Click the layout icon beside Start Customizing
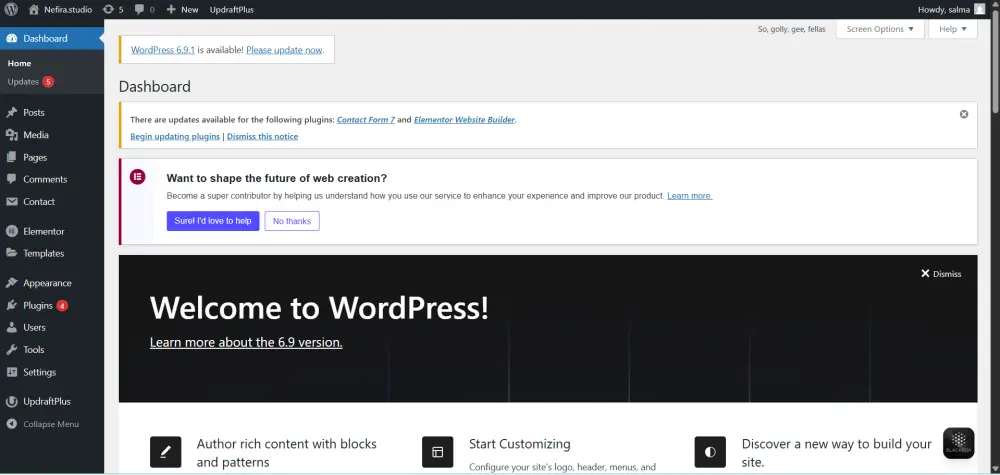Image resolution: width=1000 pixels, height=475 pixels. 438,452
